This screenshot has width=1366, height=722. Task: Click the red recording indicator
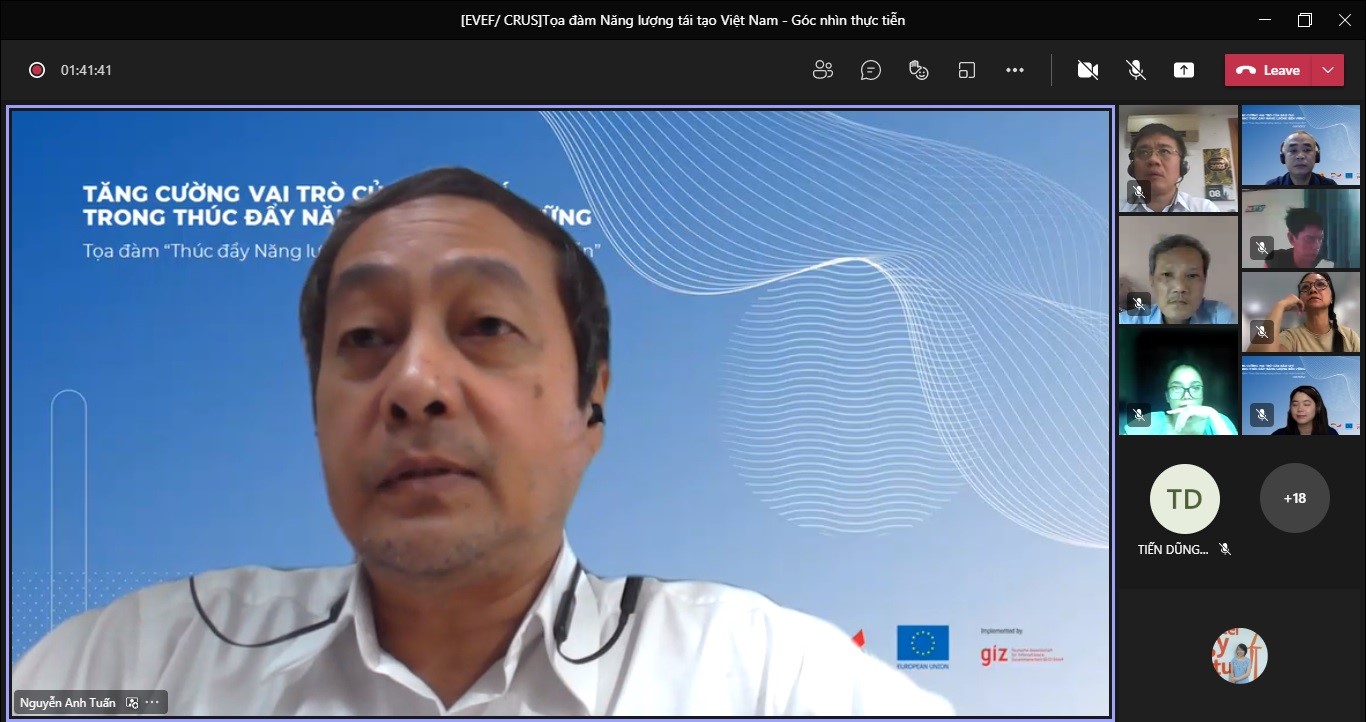pos(37,70)
